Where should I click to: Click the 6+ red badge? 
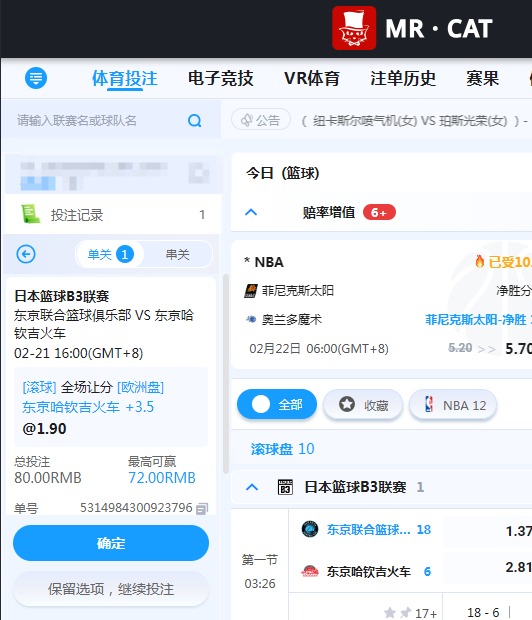(379, 213)
